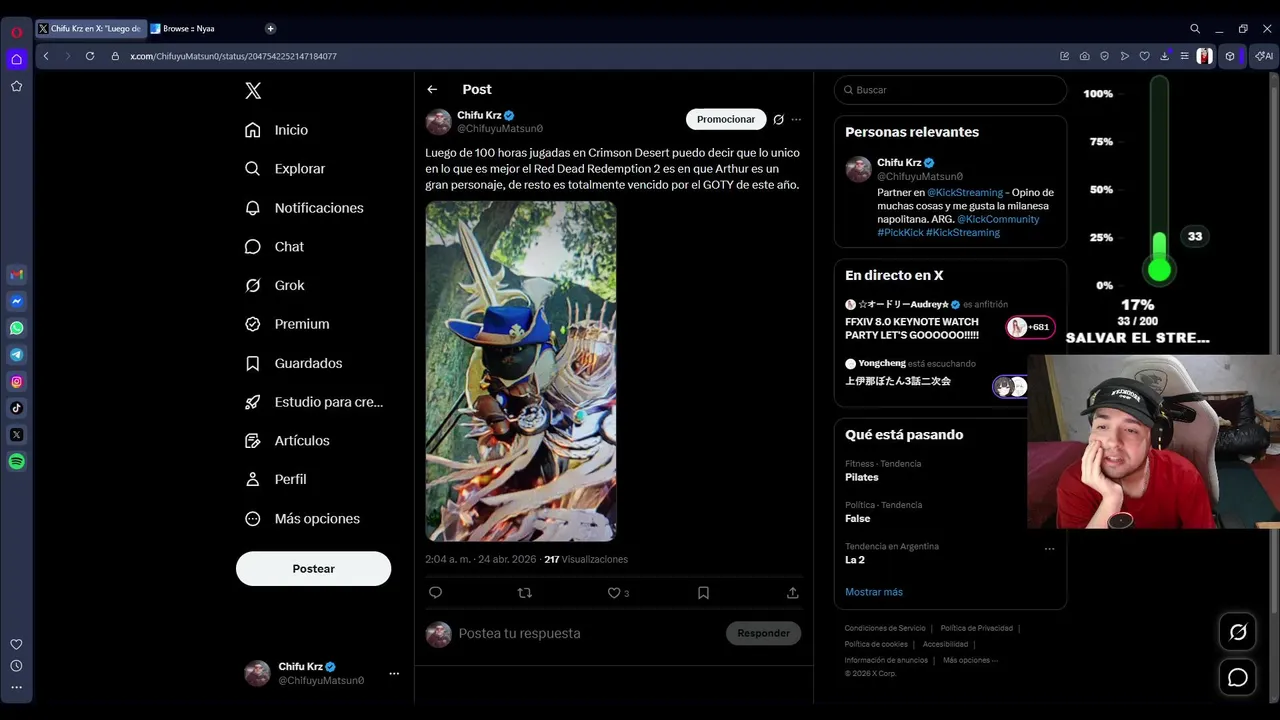Open Notificaciones in navigation
Image resolution: width=1280 pixels, height=720 pixels.
[305, 208]
